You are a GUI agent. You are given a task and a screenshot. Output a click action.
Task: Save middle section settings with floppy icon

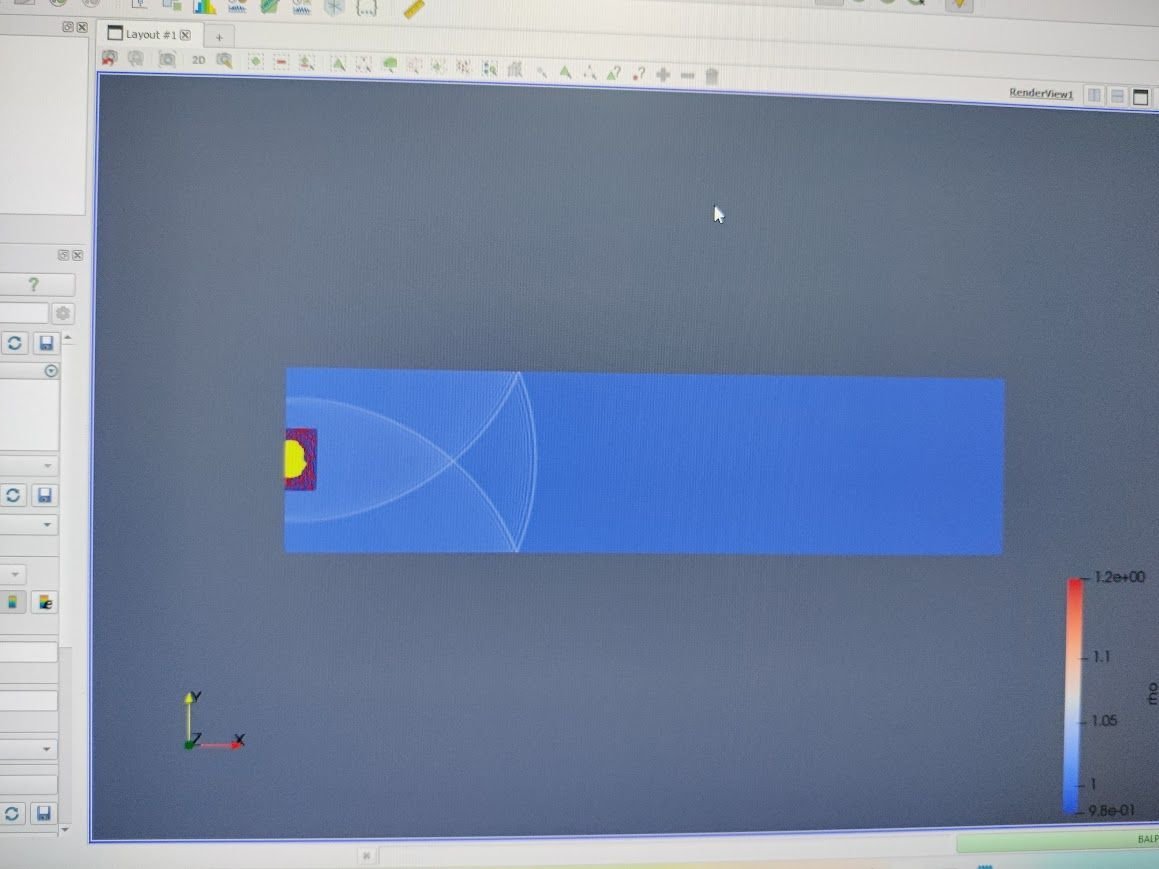click(44, 495)
